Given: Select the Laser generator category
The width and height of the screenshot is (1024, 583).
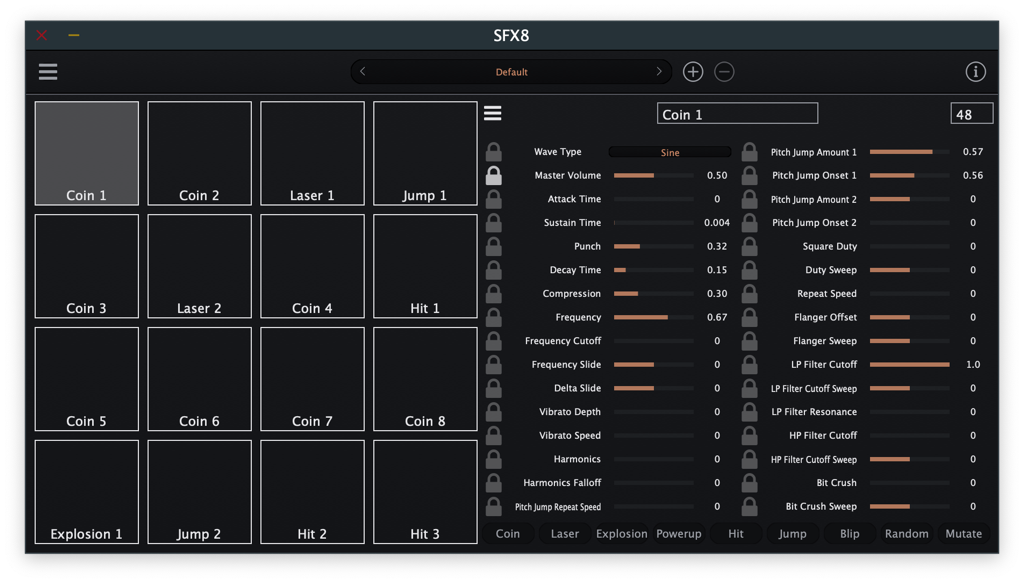Looking at the screenshot, I should [565, 534].
